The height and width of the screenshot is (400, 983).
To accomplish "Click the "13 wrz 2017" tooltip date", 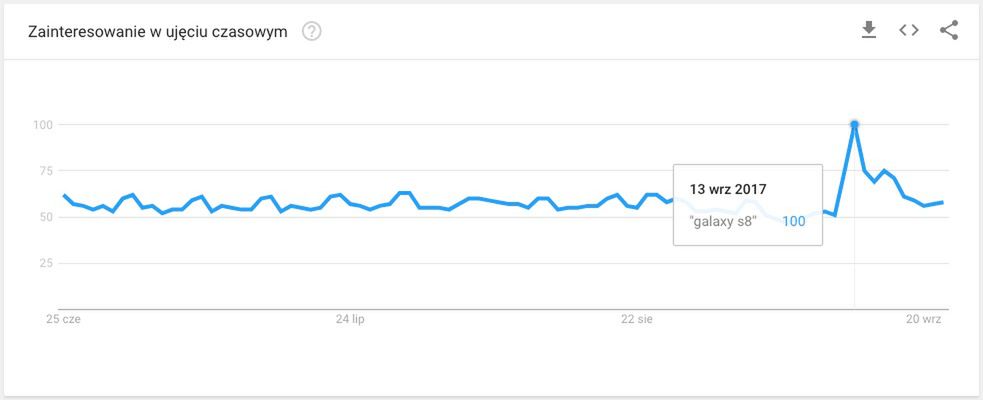I will (728, 188).
